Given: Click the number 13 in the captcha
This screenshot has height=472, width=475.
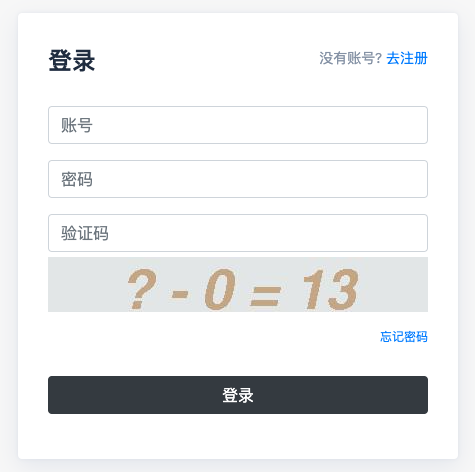Looking at the screenshot, I should (330, 289).
